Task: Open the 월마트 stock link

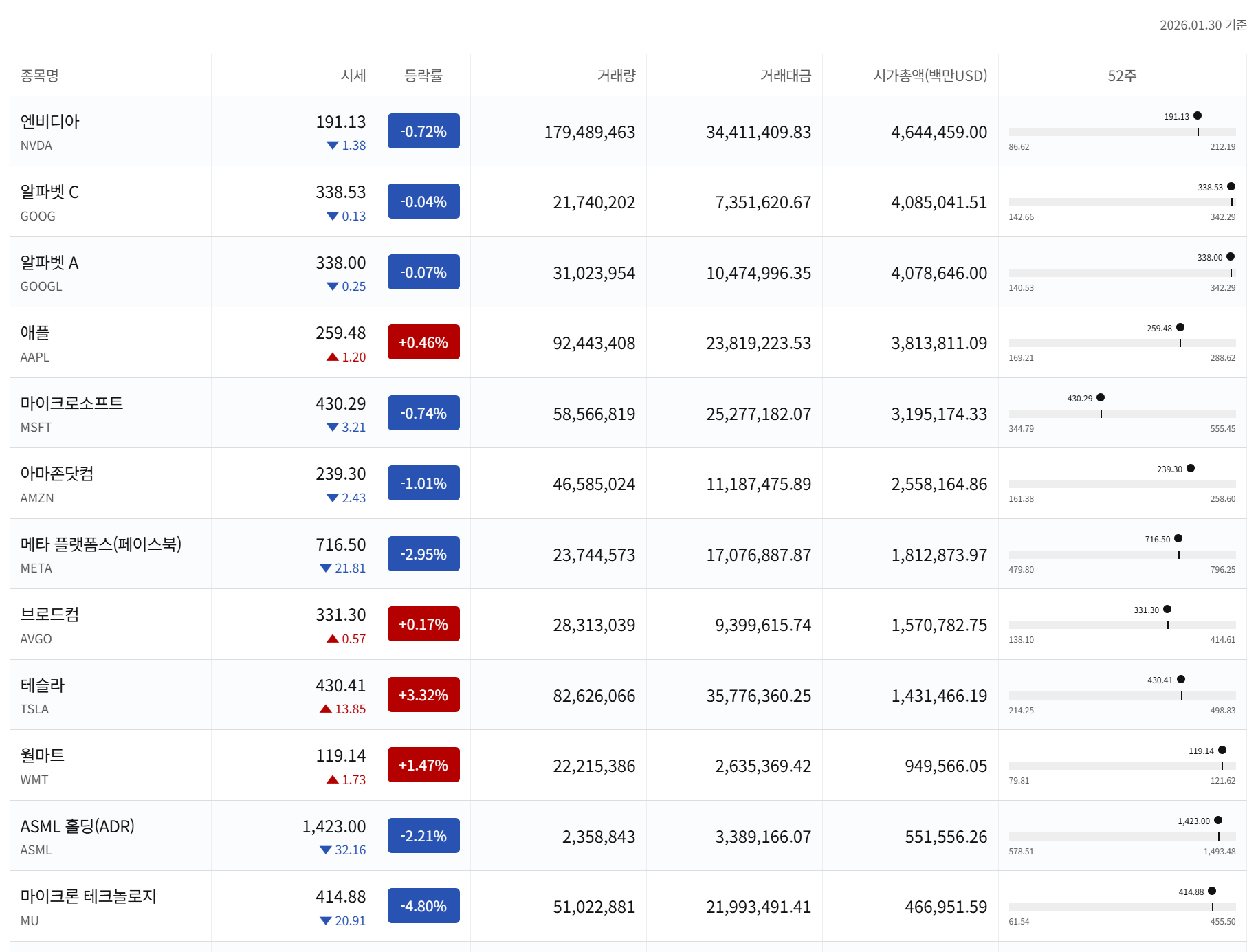Action: (43, 755)
